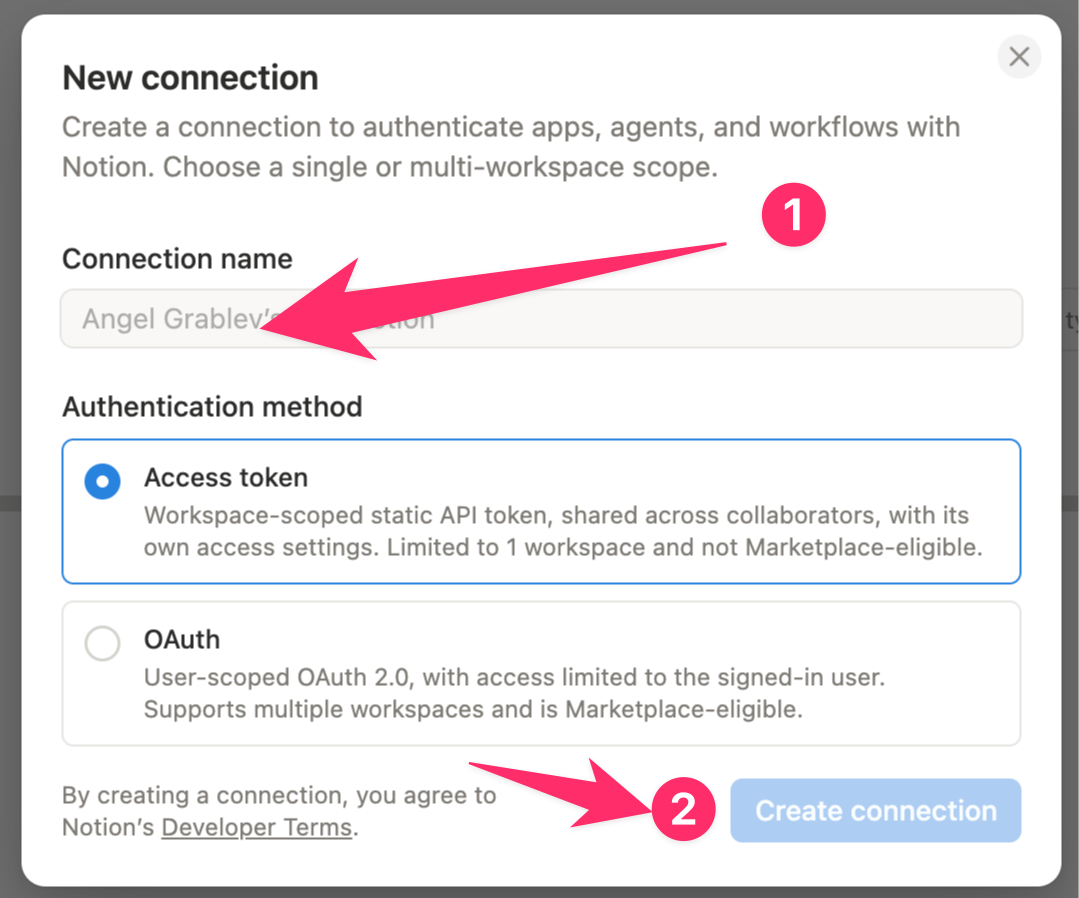
Task: Close the New connection dialog
Action: point(1018,56)
